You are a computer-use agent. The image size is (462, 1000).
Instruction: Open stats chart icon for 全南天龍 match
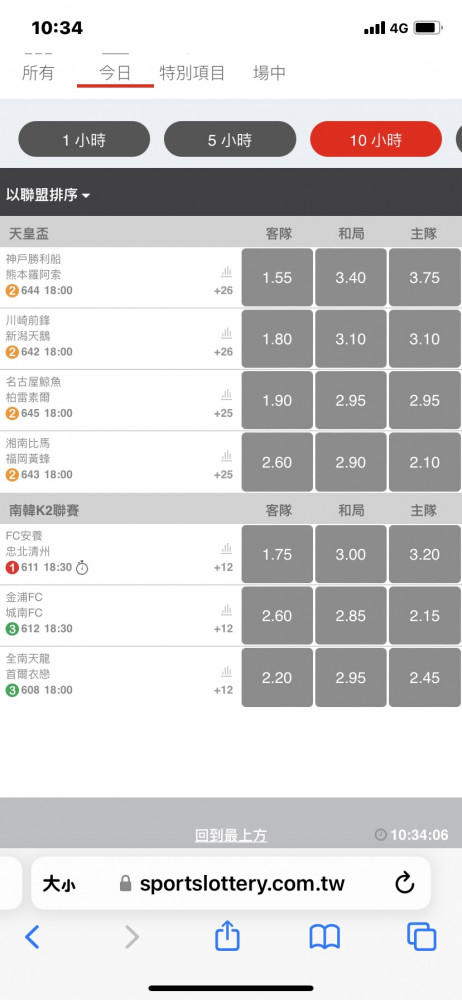(x=227, y=672)
